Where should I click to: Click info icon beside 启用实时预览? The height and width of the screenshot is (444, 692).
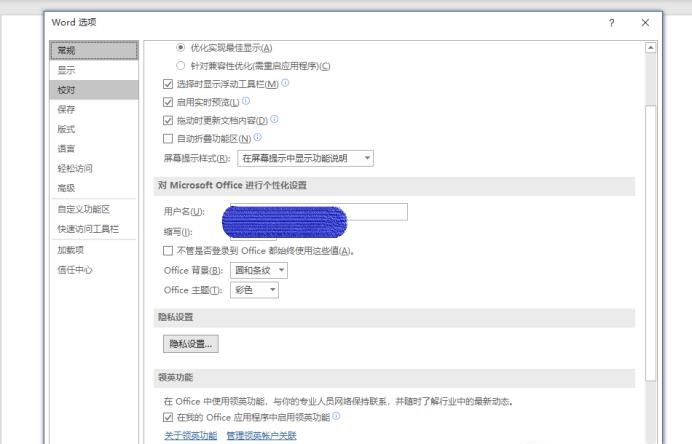(246, 101)
